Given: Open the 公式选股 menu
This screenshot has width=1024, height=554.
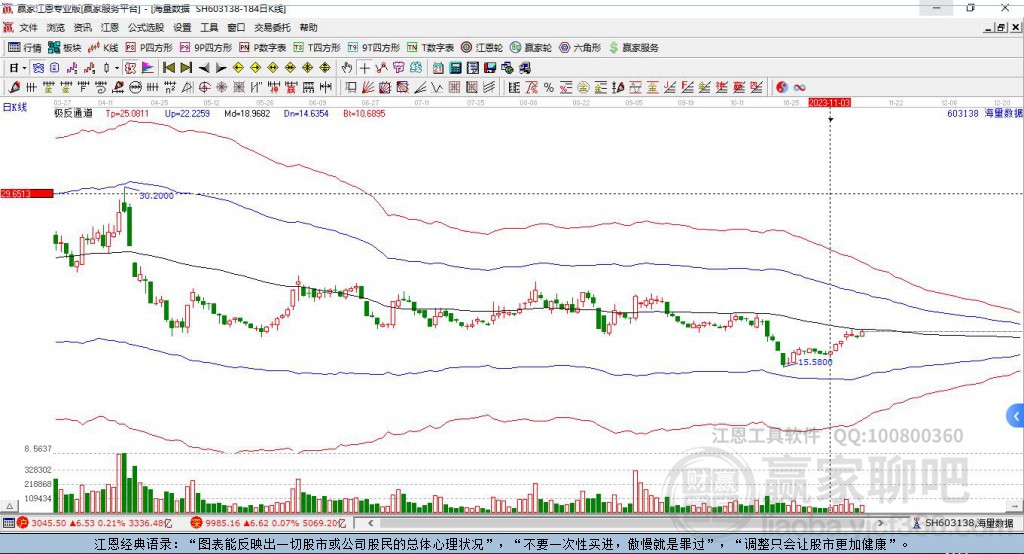Looking at the screenshot, I should [x=146, y=27].
